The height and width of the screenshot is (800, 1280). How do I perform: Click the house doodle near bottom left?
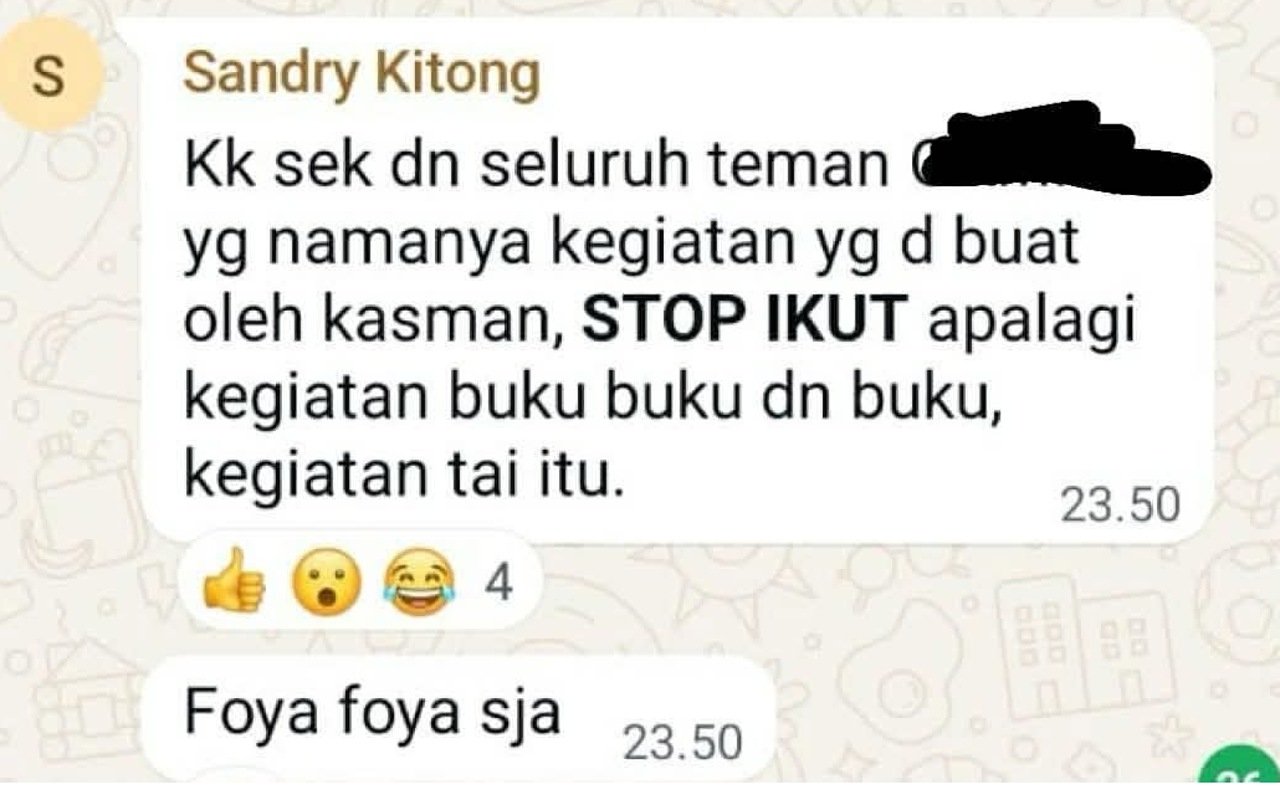78,698
